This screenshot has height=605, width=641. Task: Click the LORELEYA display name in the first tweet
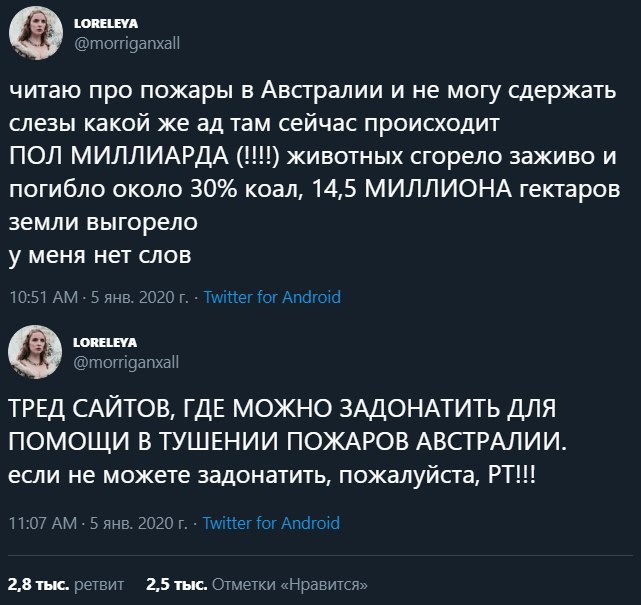103,25
